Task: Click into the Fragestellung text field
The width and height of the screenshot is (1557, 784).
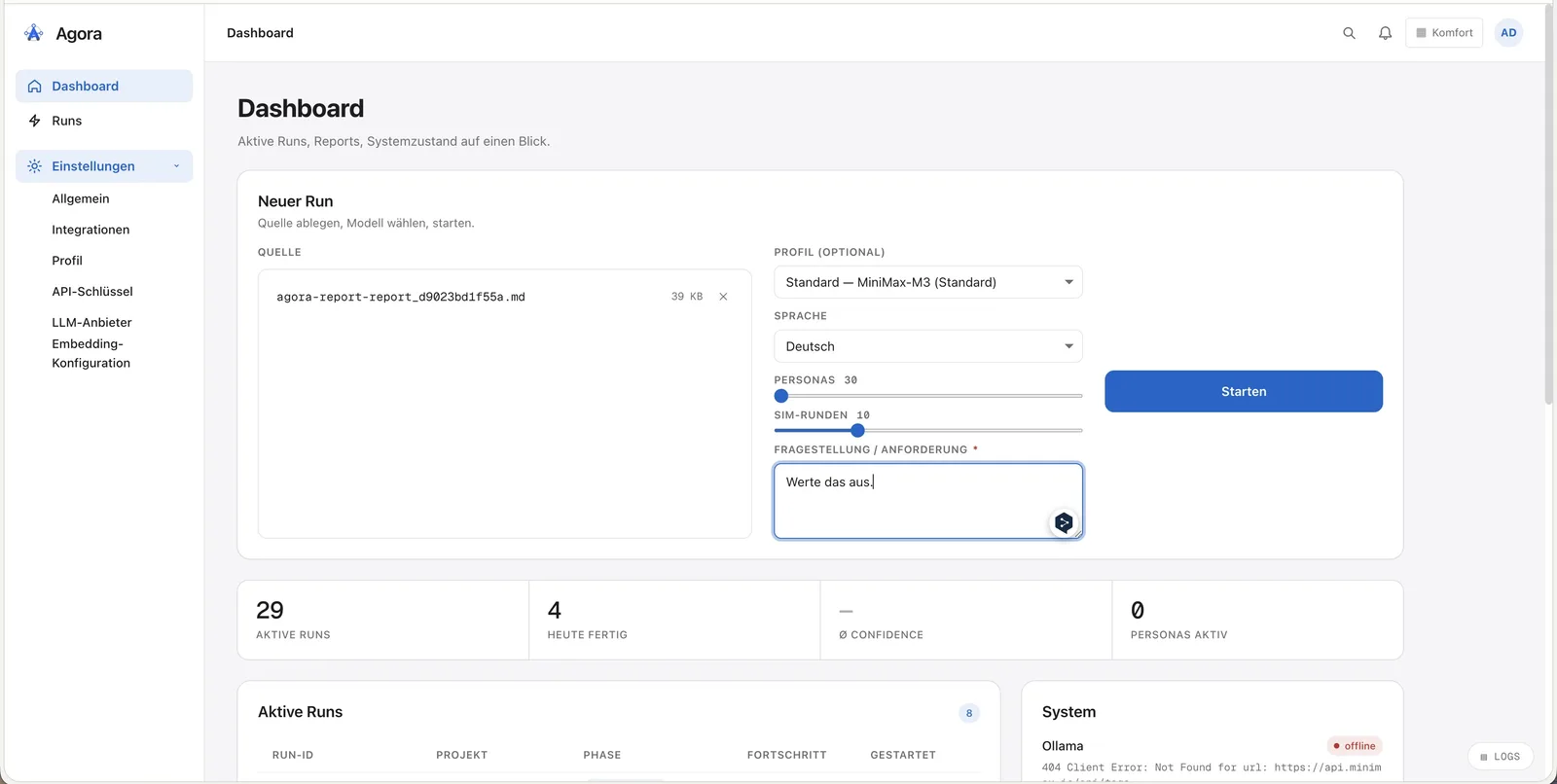Action: coord(928,501)
